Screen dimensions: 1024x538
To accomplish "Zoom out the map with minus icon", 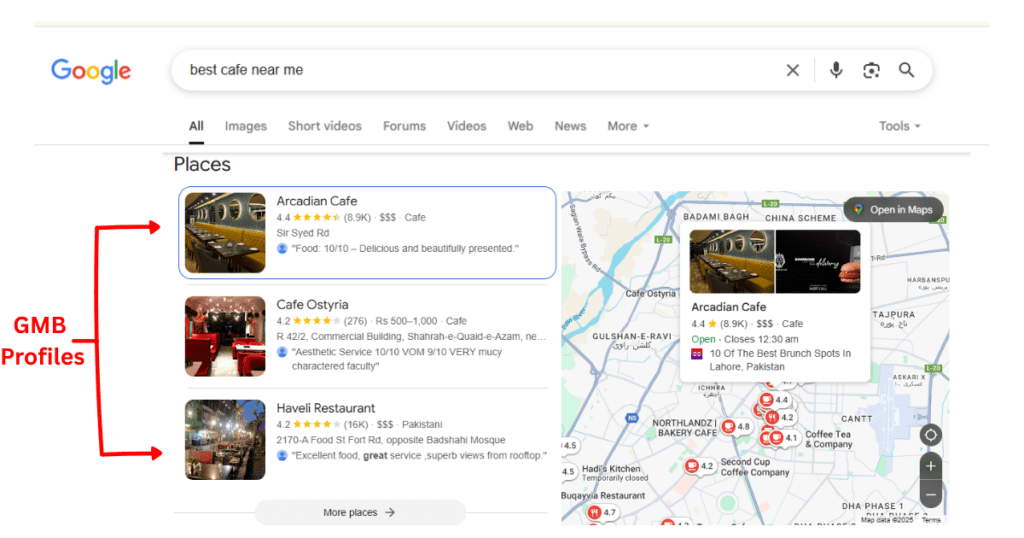I will coord(931,494).
